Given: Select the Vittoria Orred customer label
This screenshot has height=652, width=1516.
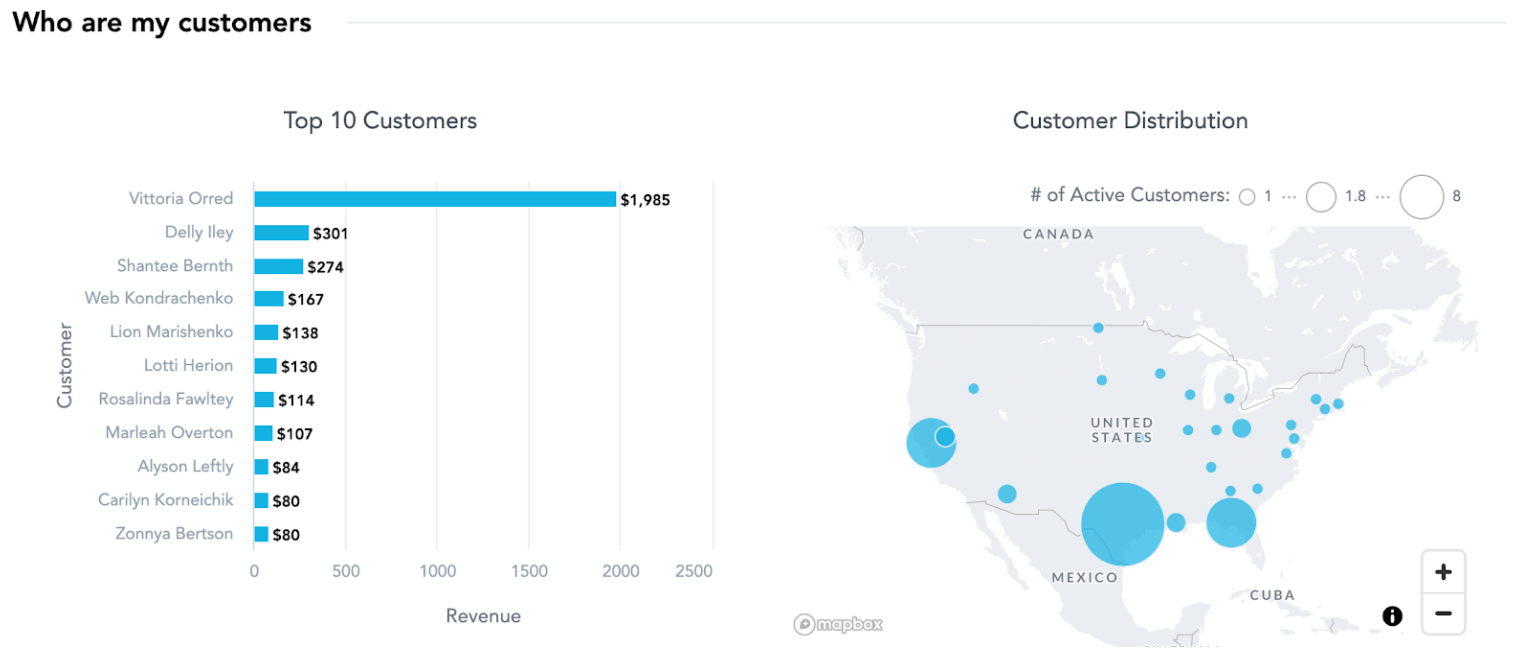Looking at the screenshot, I should (x=181, y=198).
